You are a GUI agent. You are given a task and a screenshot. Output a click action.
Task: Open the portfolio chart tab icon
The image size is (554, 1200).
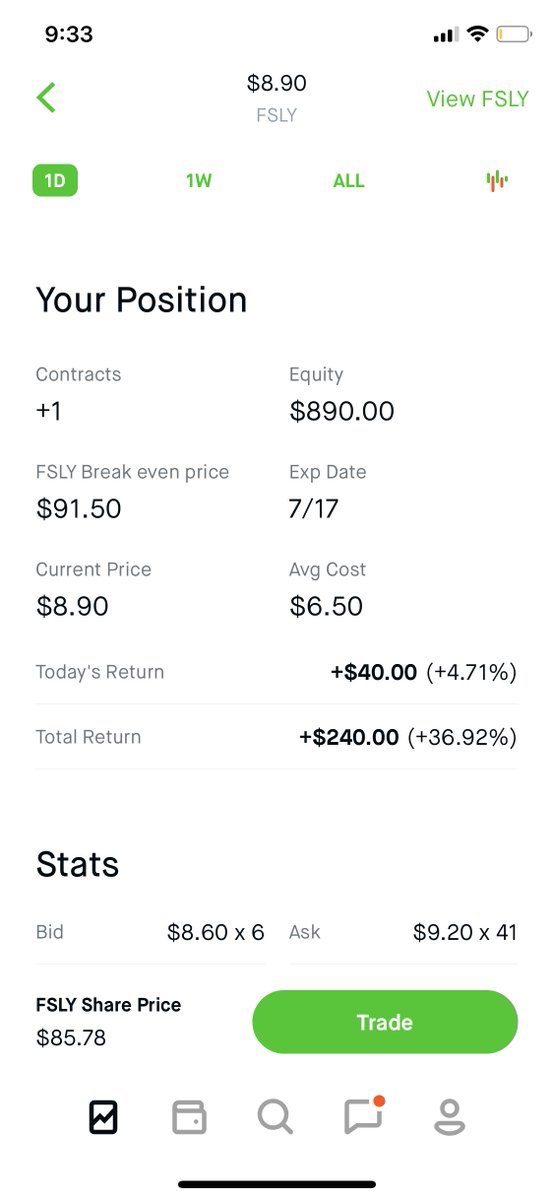pyautogui.click(x=103, y=1116)
